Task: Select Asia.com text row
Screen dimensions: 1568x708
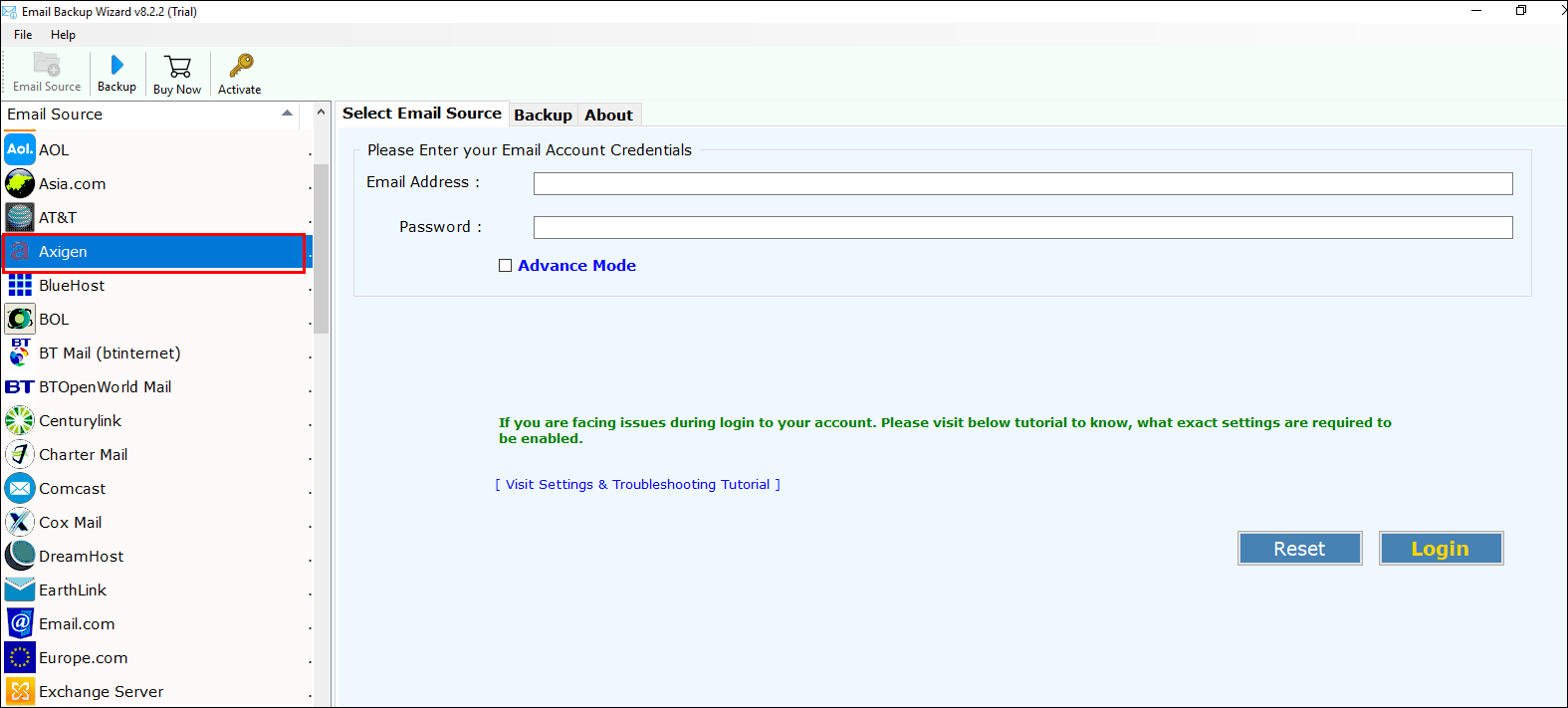Action: [72, 184]
